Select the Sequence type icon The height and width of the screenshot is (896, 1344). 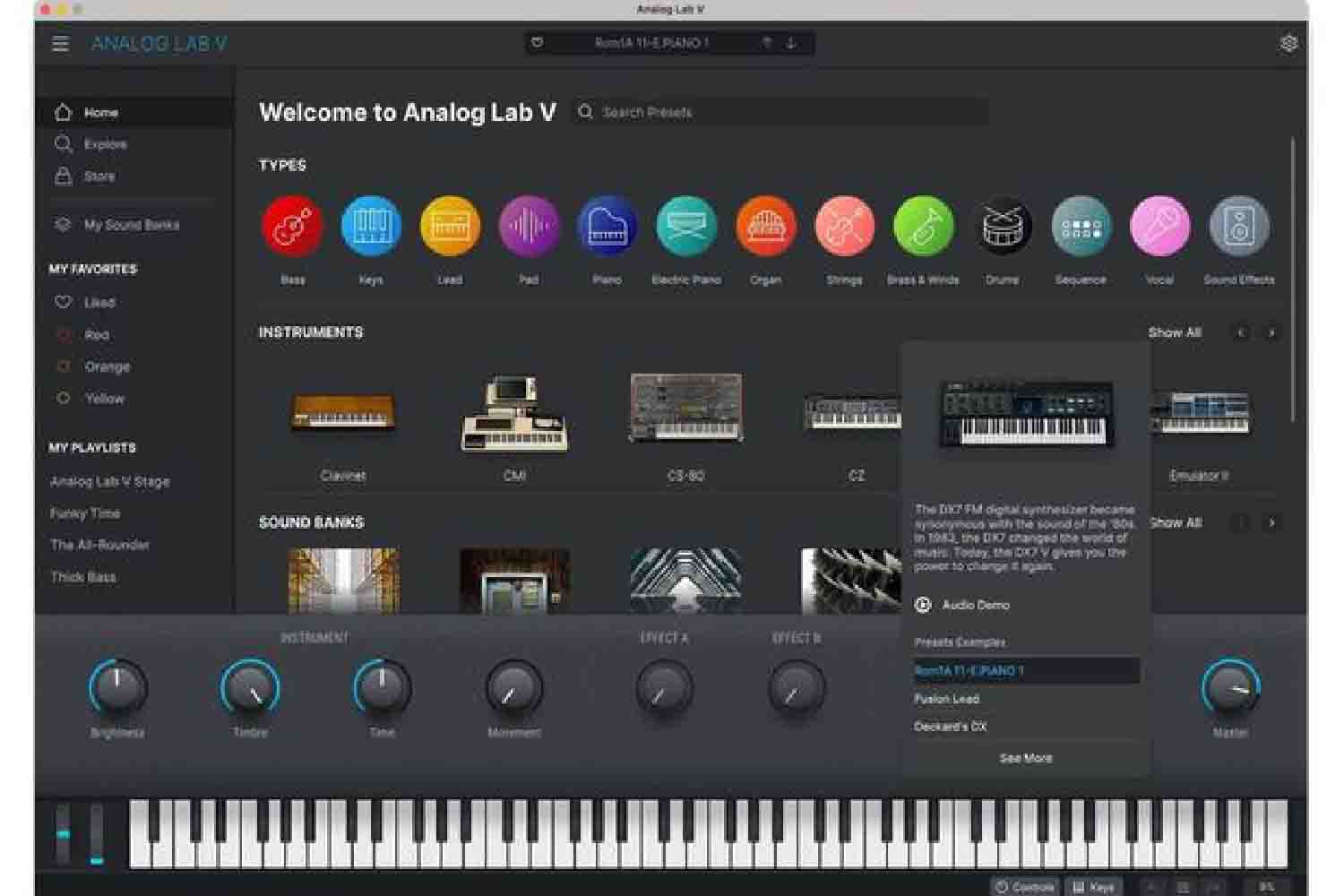[1081, 226]
